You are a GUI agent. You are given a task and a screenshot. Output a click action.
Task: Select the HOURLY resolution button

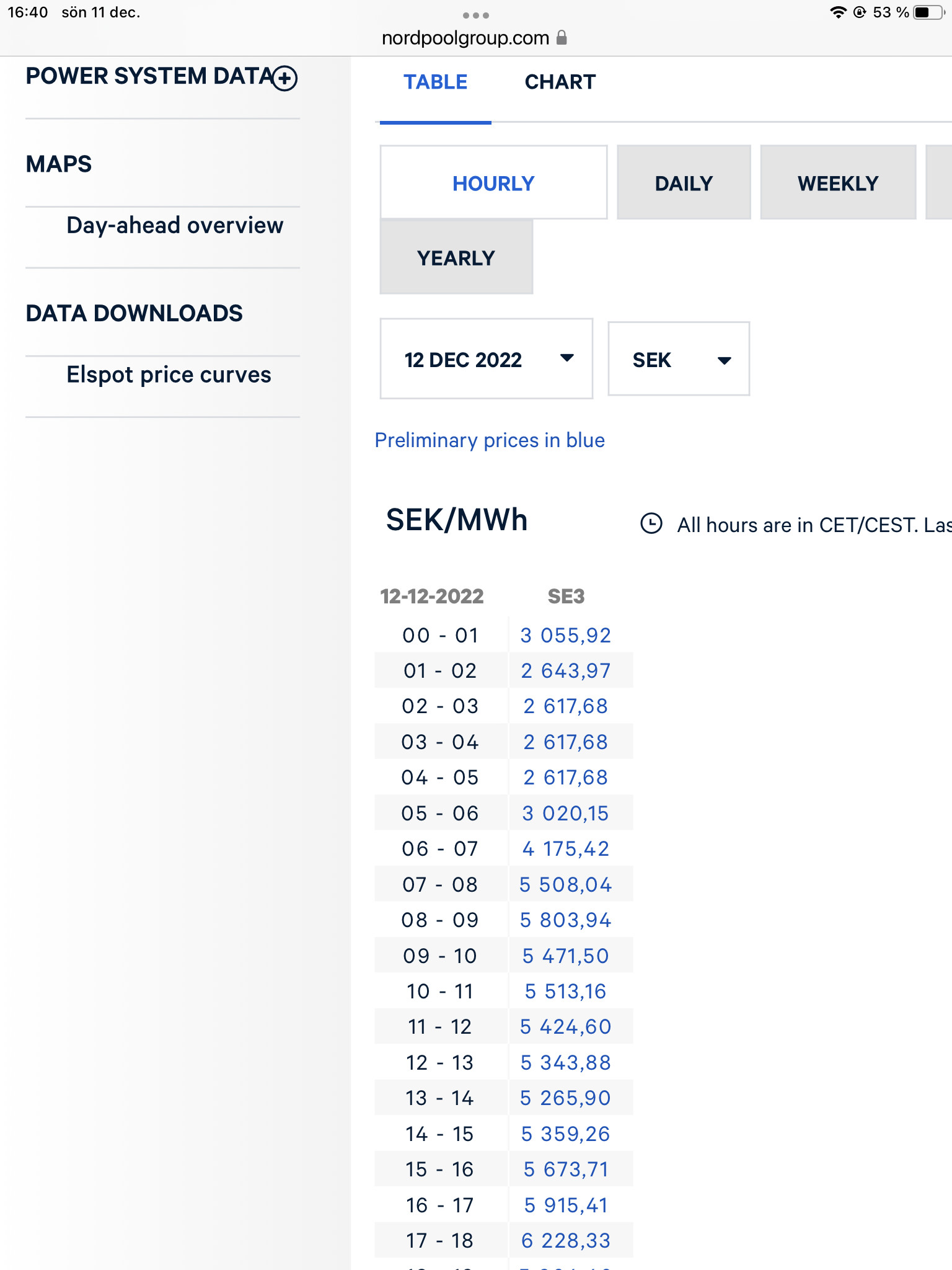coord(493,183)
